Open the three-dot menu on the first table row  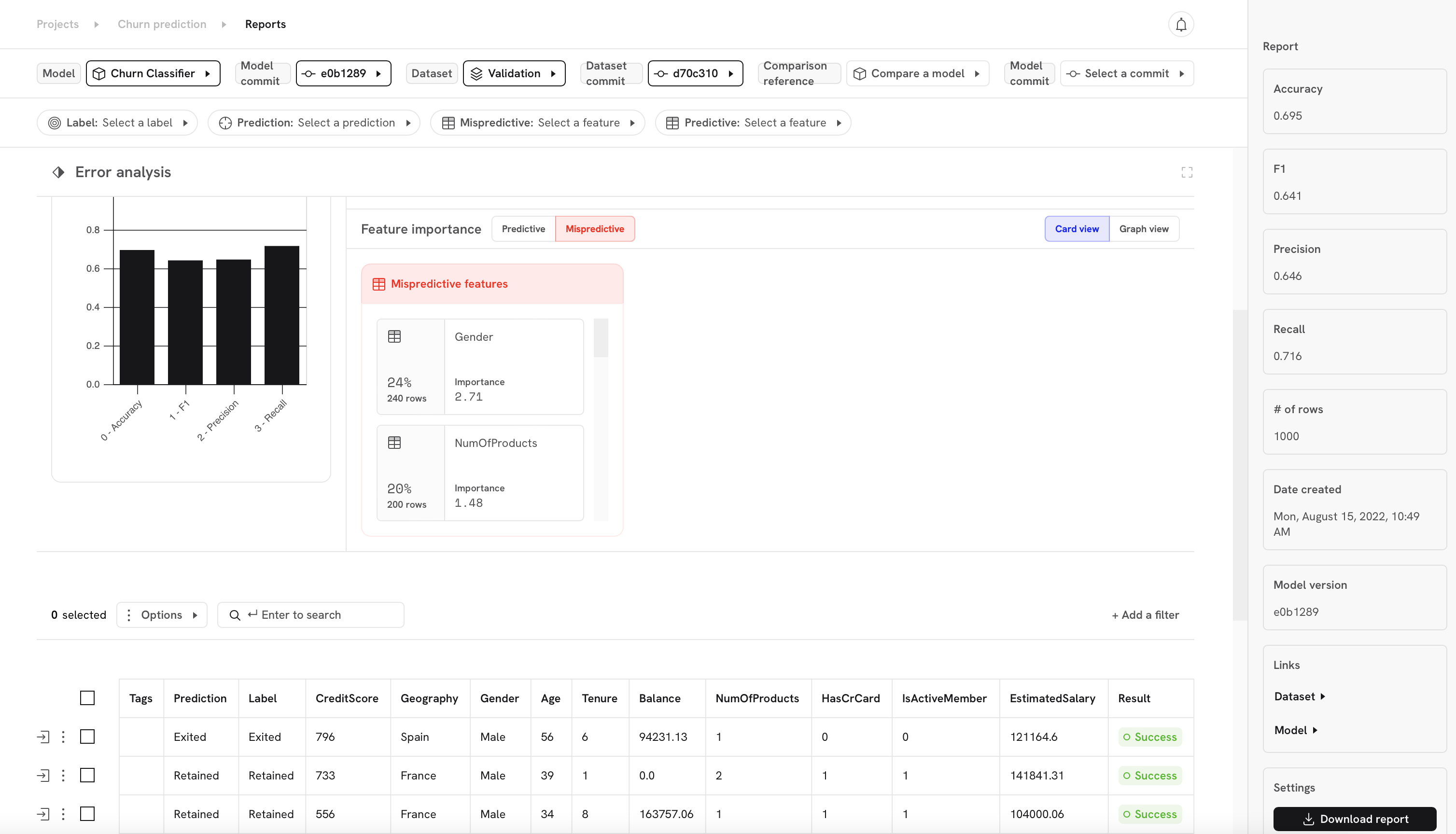click(63, 737)
